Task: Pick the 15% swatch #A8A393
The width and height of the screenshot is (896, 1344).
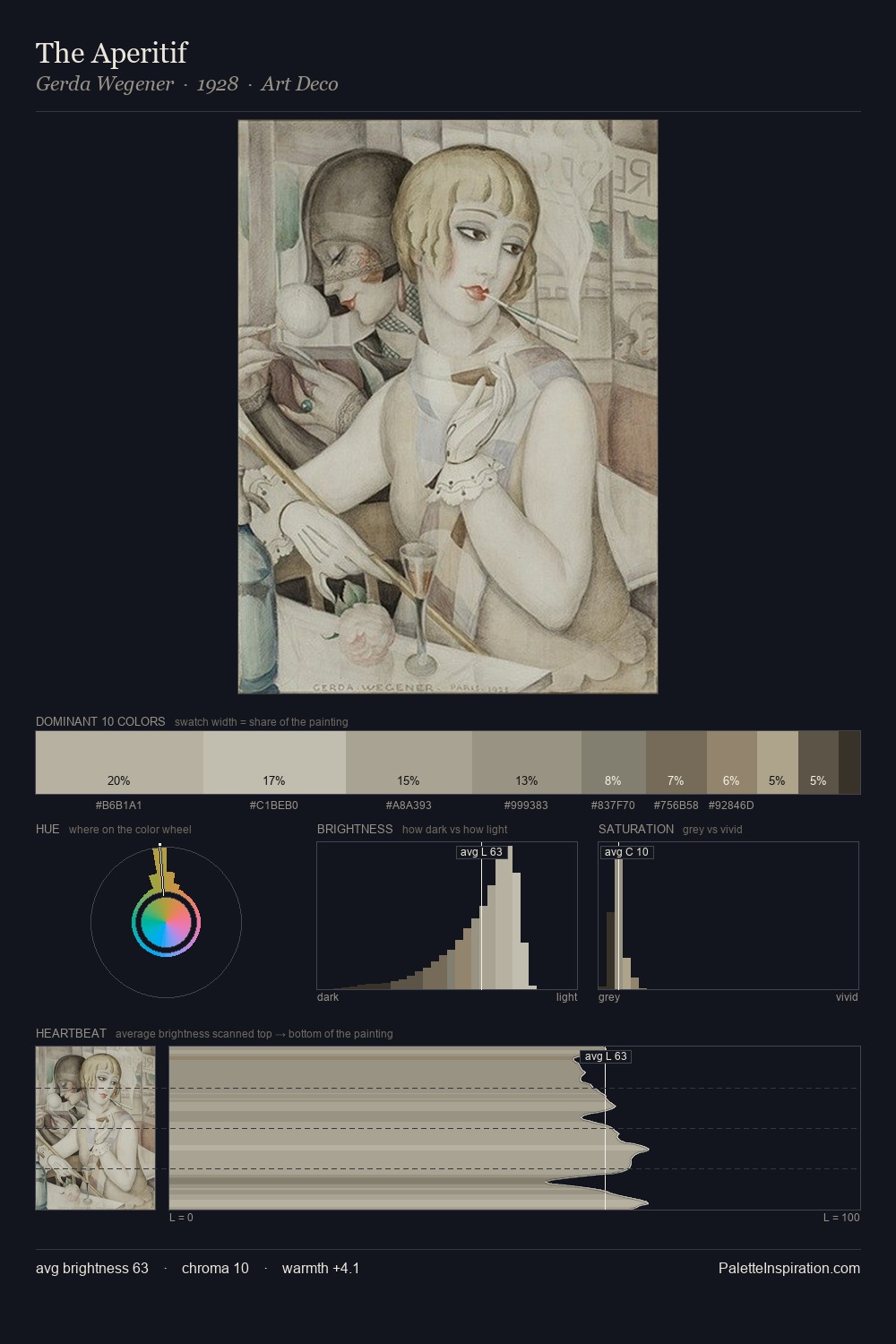Action: (409, 762)
